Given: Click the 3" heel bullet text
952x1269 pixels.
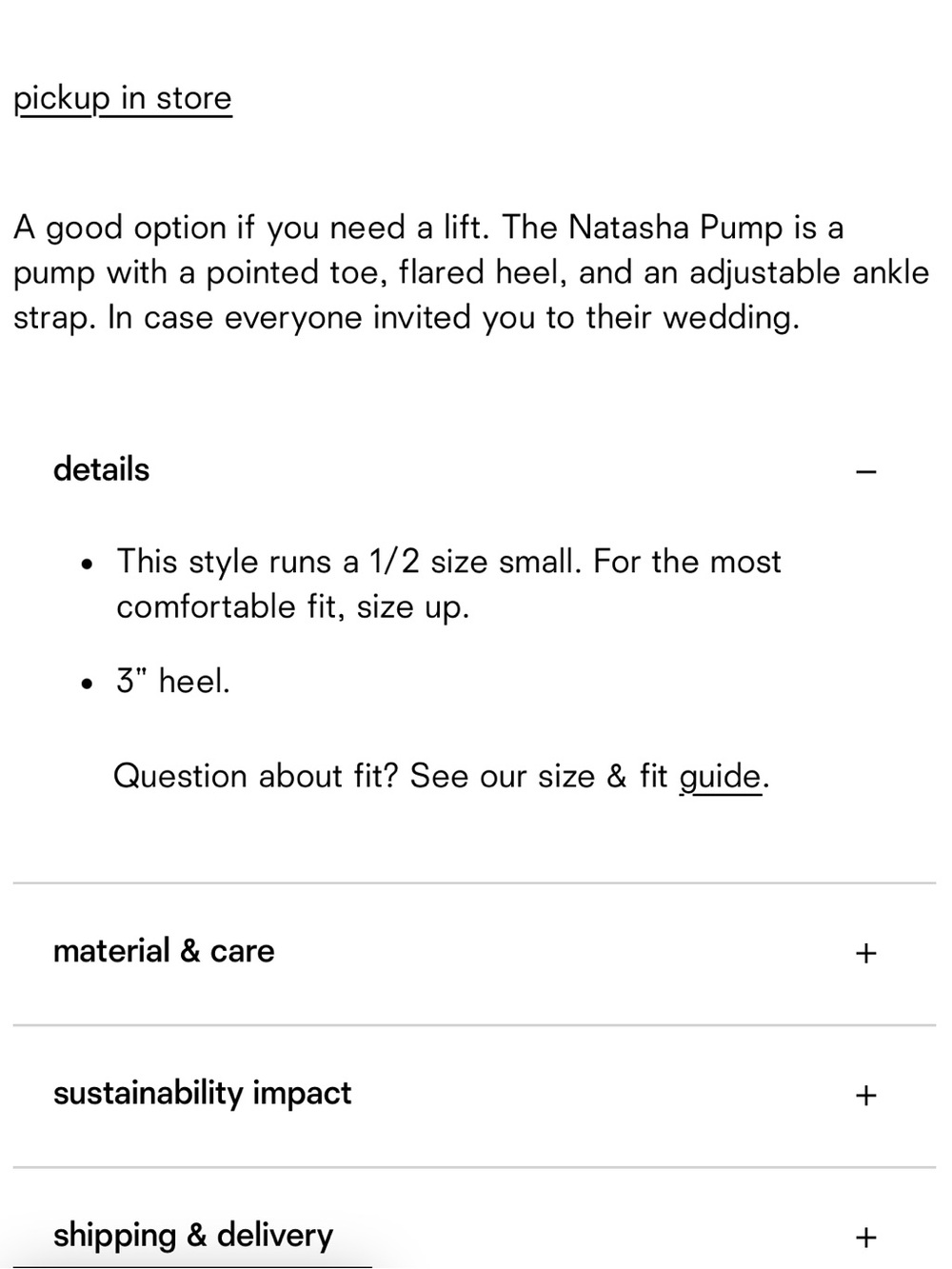Looking at the screenshot, I should click(x=173, y=682).
